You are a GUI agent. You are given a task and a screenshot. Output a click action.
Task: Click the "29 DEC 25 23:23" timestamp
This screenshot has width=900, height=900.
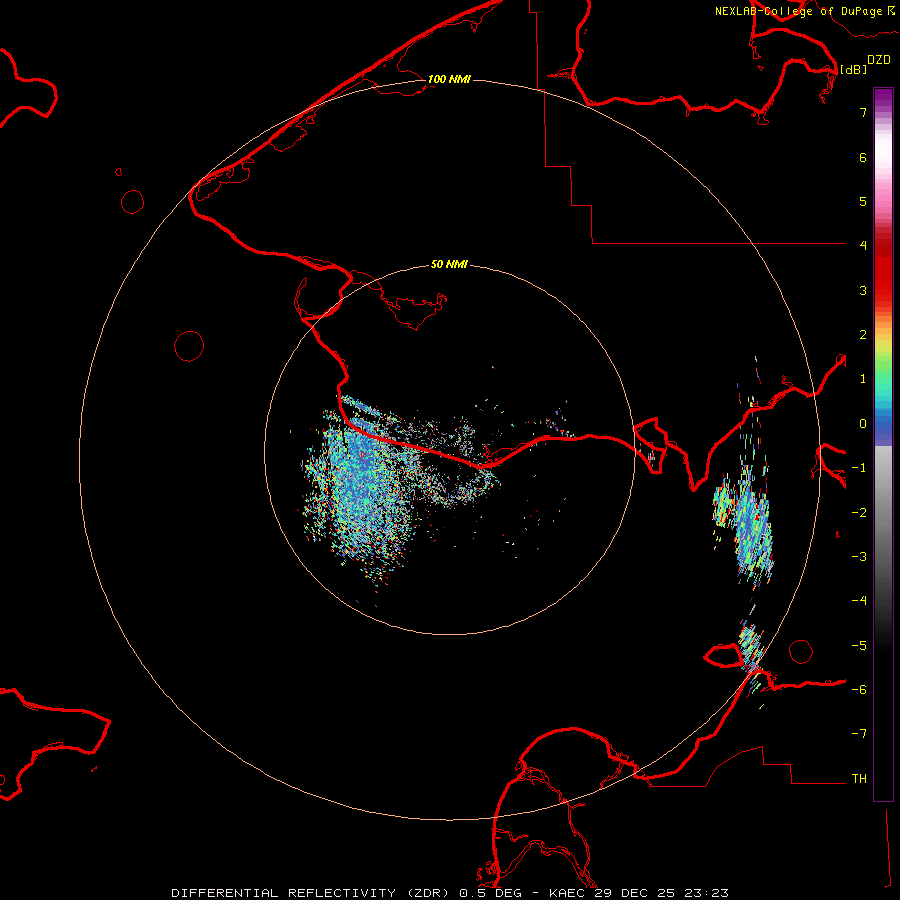tap(661, 893)
